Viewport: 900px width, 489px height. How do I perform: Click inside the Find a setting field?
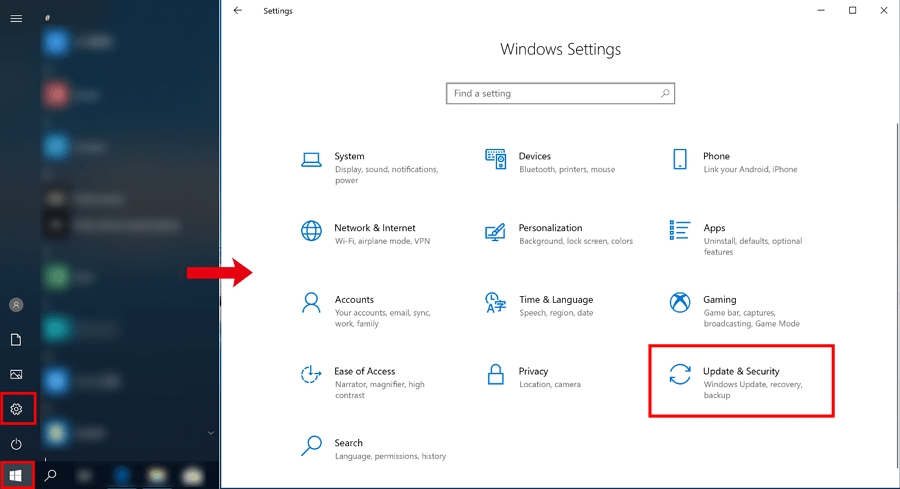560,94
